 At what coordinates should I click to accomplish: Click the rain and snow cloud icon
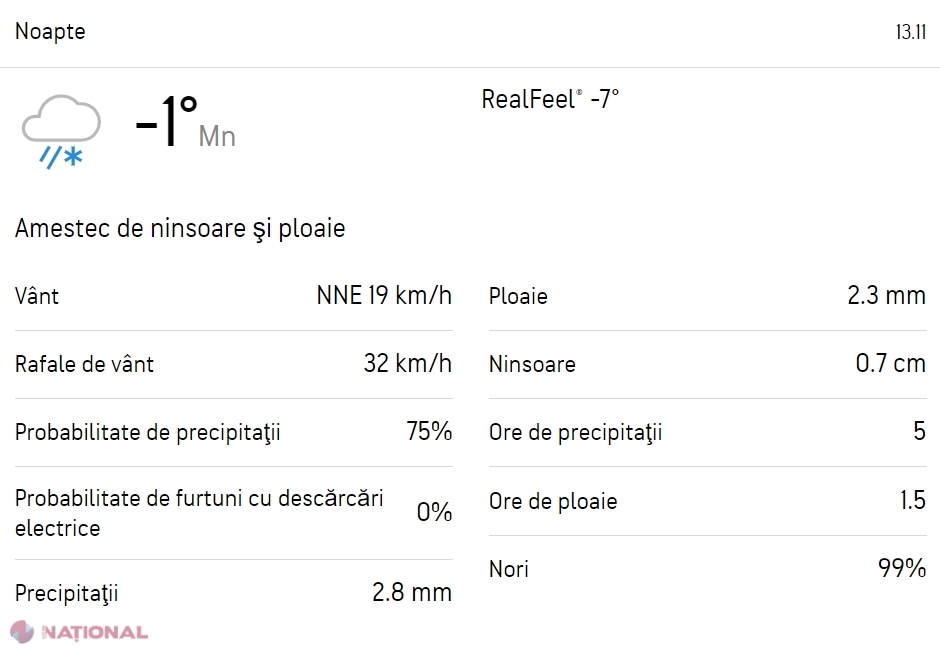[61, 131]
